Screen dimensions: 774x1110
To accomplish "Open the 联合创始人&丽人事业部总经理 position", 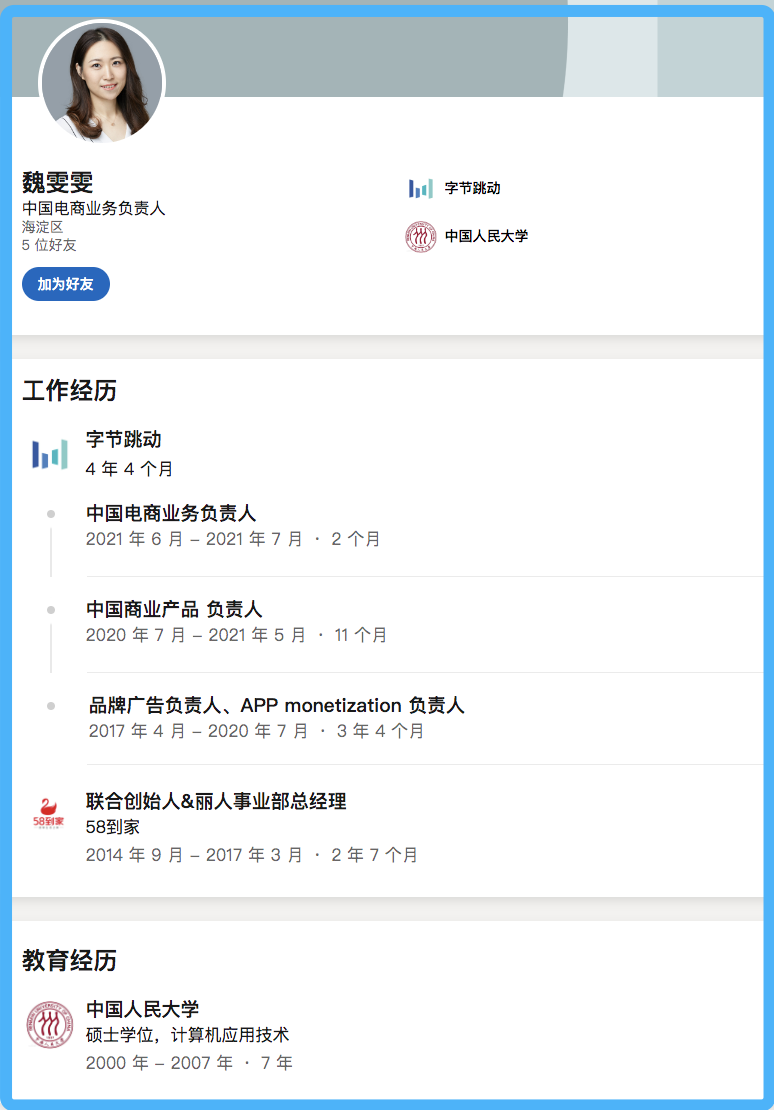I will pyautogui.click(x=216, y=801).
